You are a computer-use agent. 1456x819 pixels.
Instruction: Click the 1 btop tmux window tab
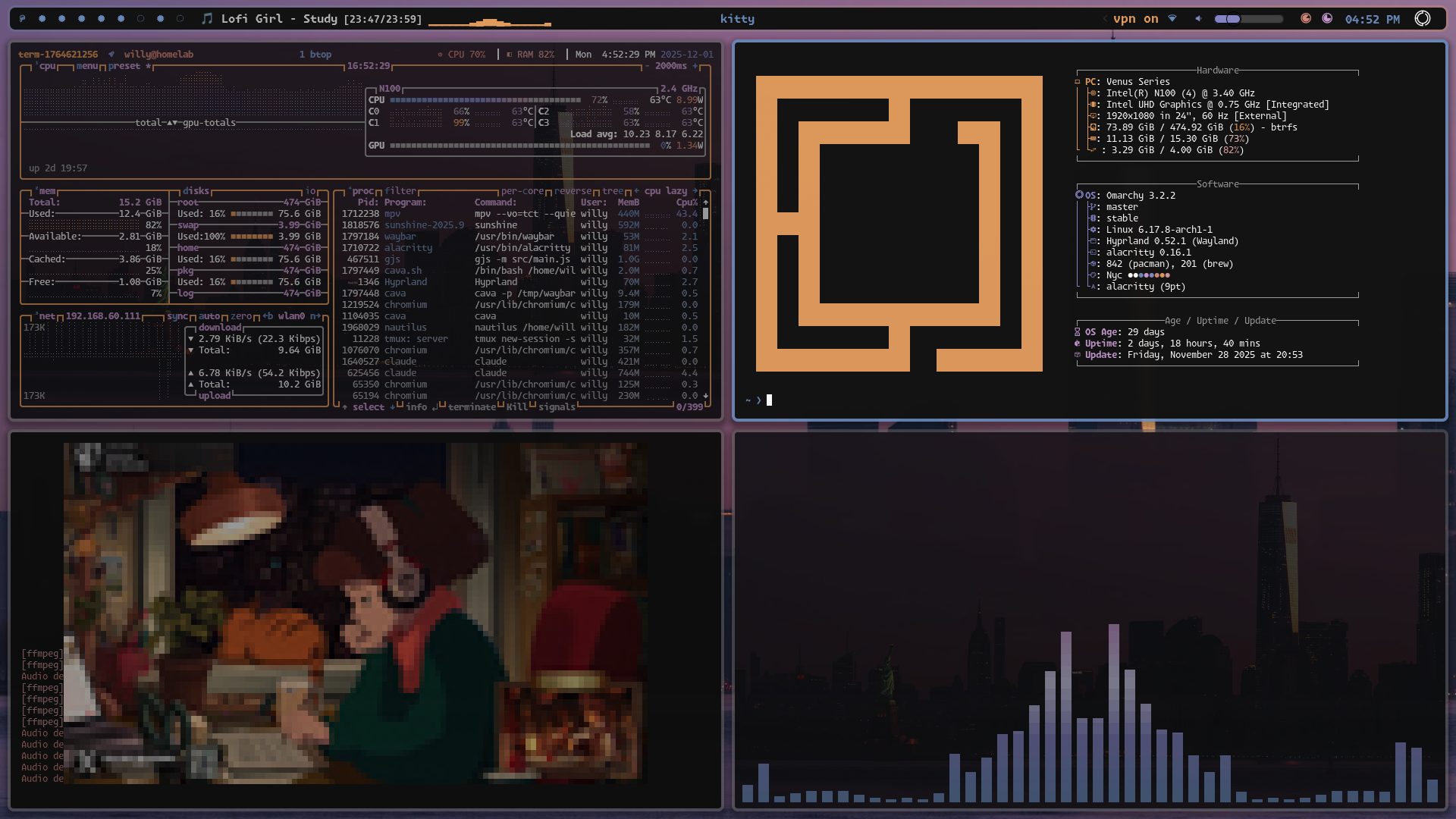pyautogui.click(x=315, y=55)
